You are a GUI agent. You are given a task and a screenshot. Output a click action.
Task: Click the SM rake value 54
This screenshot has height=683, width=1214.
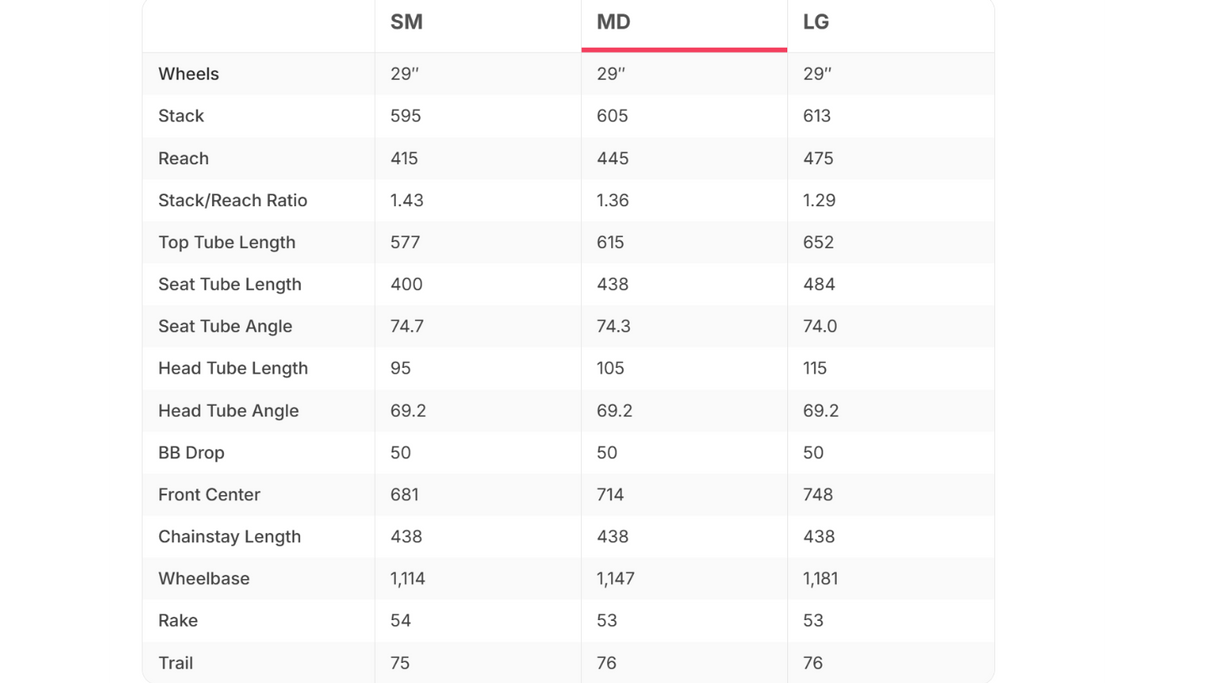pos(400,620)
